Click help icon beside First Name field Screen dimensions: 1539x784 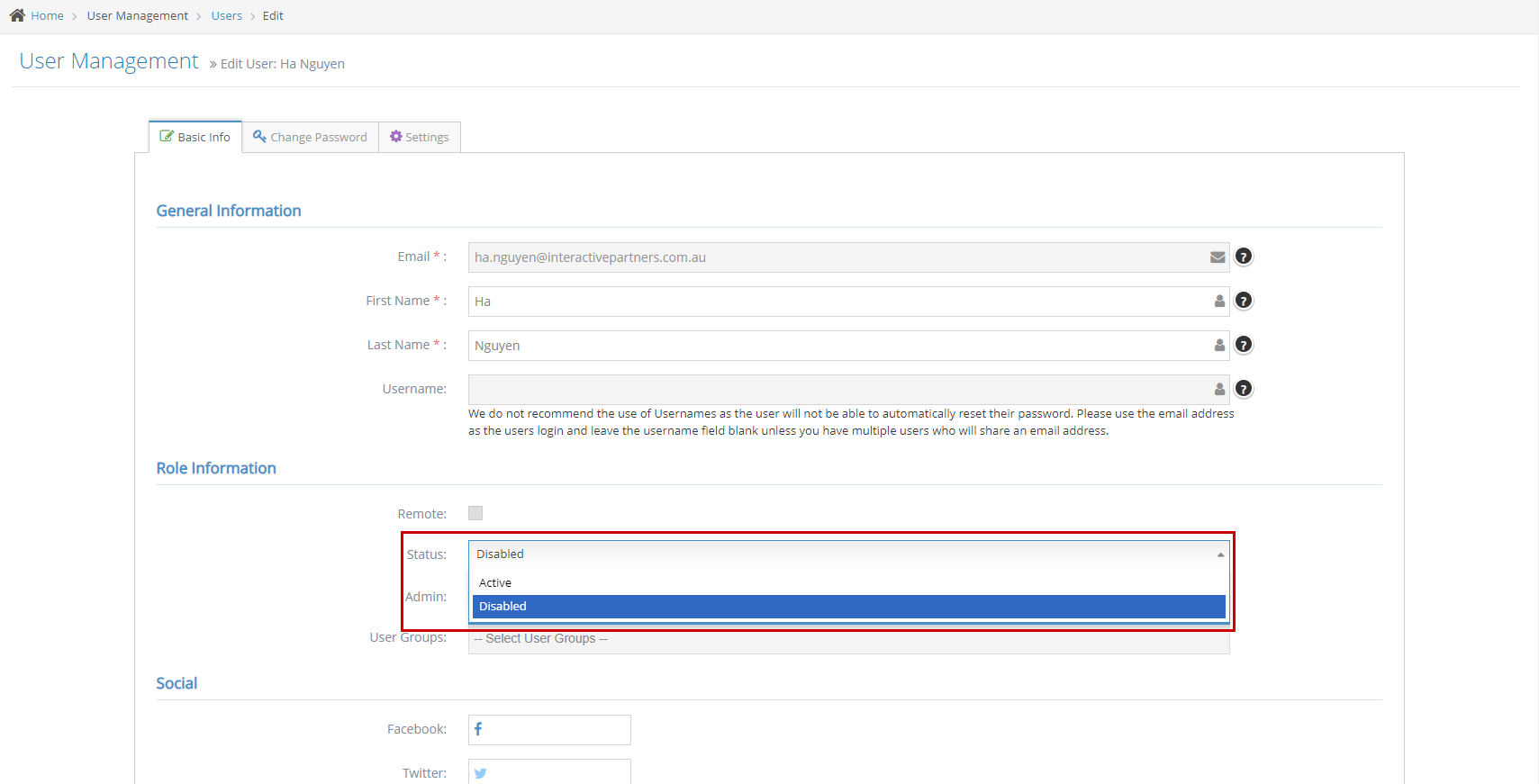pyautogui.click(x=1243, y=301)
